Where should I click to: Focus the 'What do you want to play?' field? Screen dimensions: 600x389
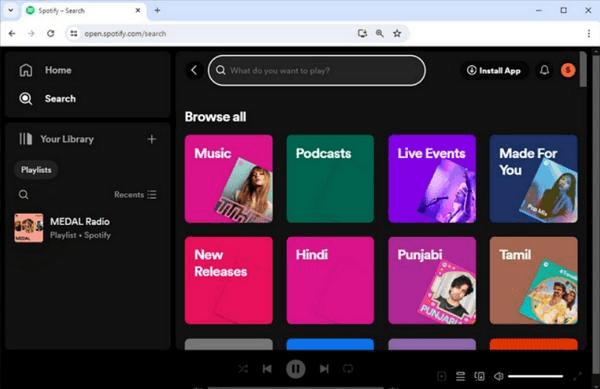(317, 70)
